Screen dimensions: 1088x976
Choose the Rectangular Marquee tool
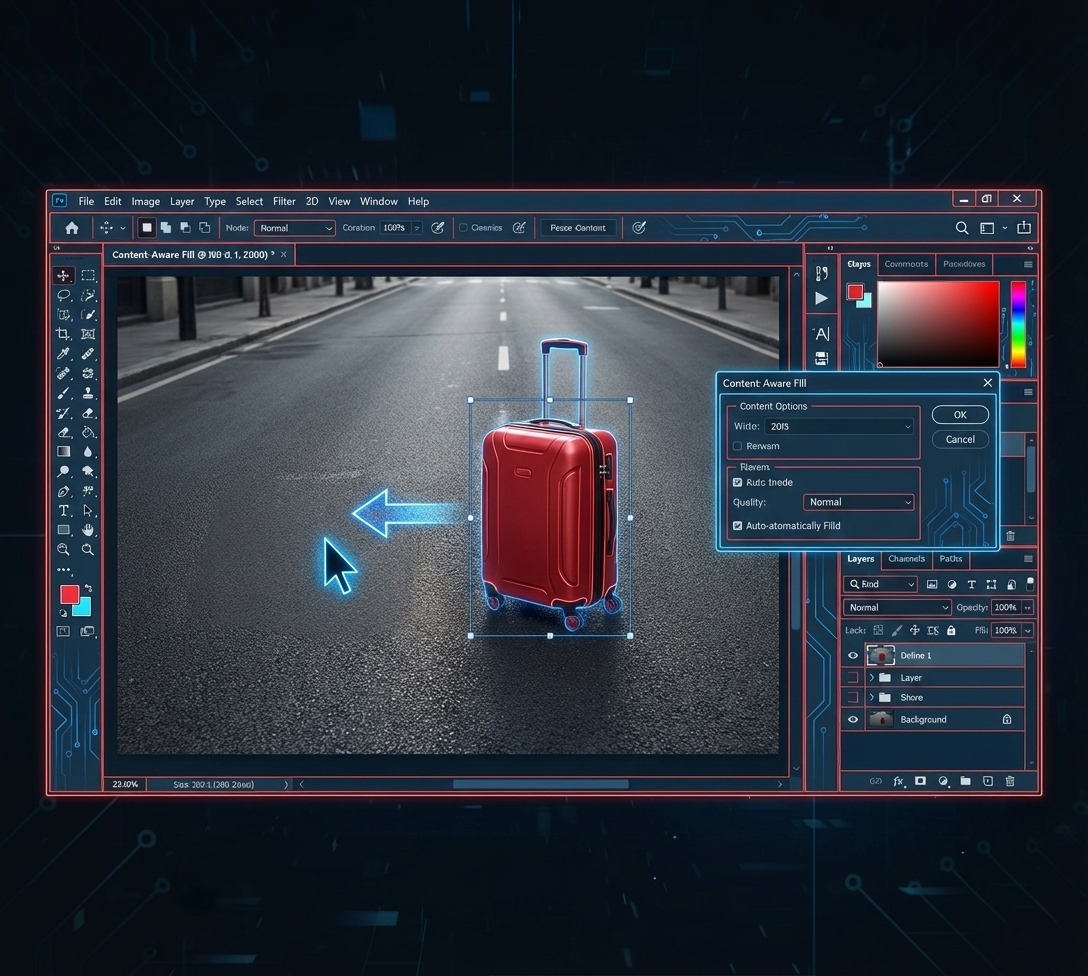click(88, 275)
